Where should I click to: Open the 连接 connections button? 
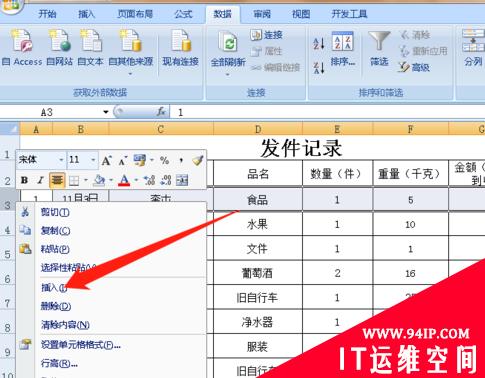point(267,35)
